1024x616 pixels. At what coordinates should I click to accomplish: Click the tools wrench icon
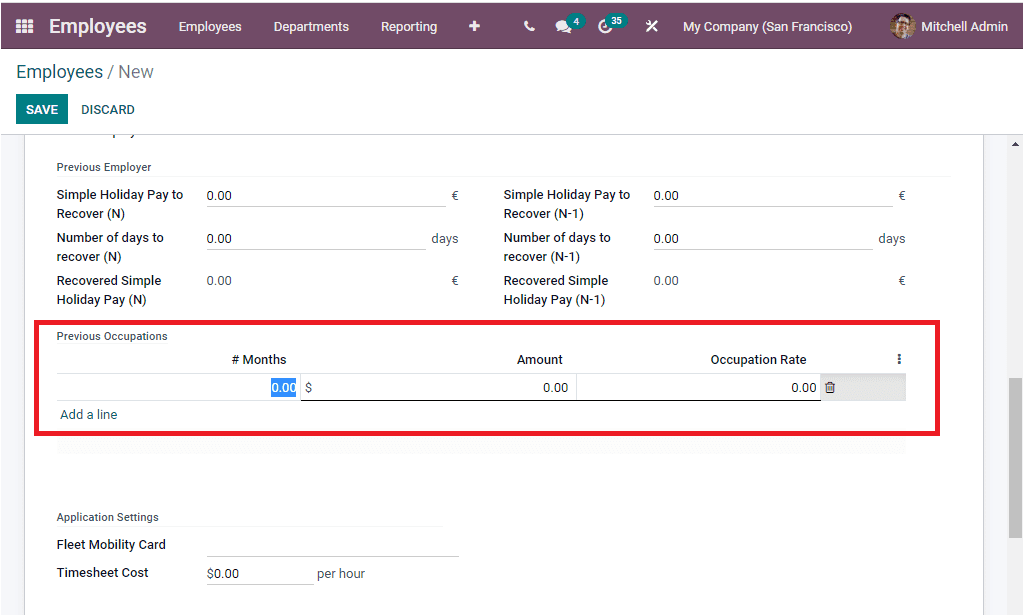tap(652, 26)
